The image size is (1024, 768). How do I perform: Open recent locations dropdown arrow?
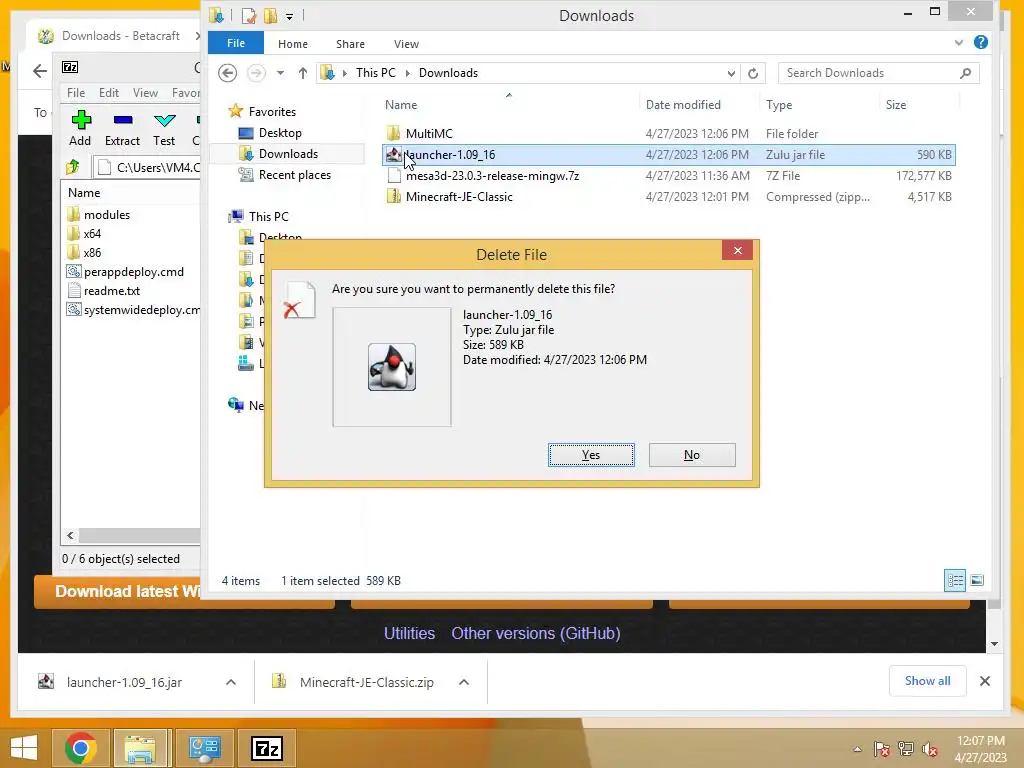click(x=280, y=73)
